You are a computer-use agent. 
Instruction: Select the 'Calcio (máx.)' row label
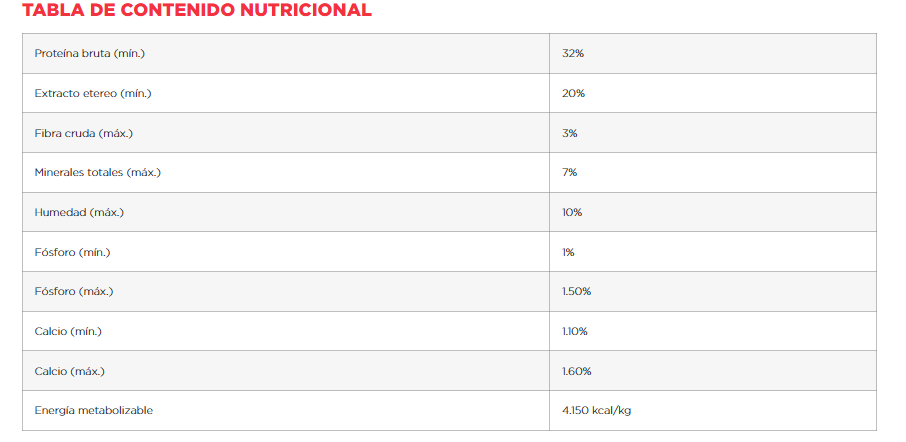[x=70, y=371]
